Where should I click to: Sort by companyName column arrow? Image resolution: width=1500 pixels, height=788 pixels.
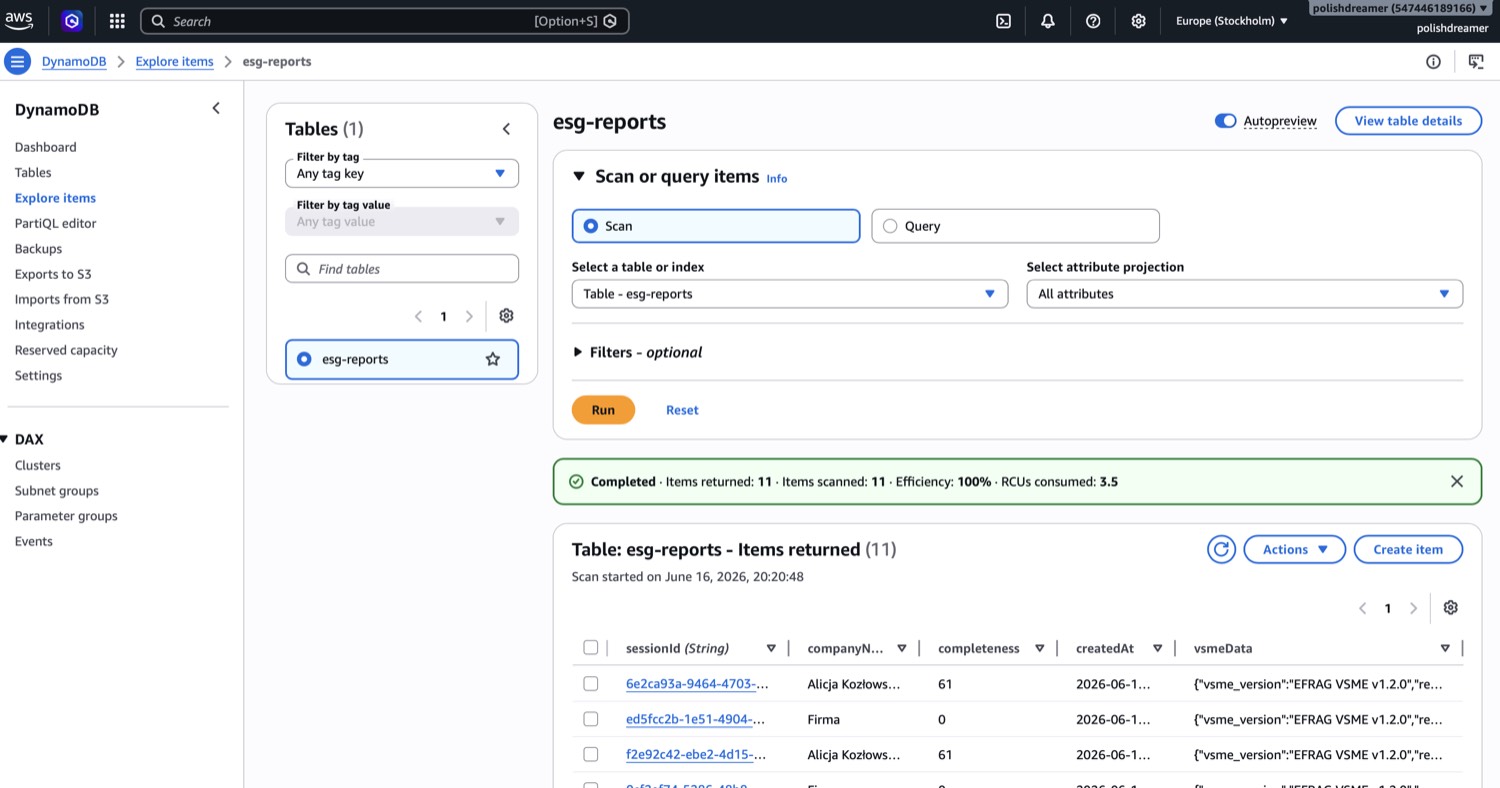point(902,648)
